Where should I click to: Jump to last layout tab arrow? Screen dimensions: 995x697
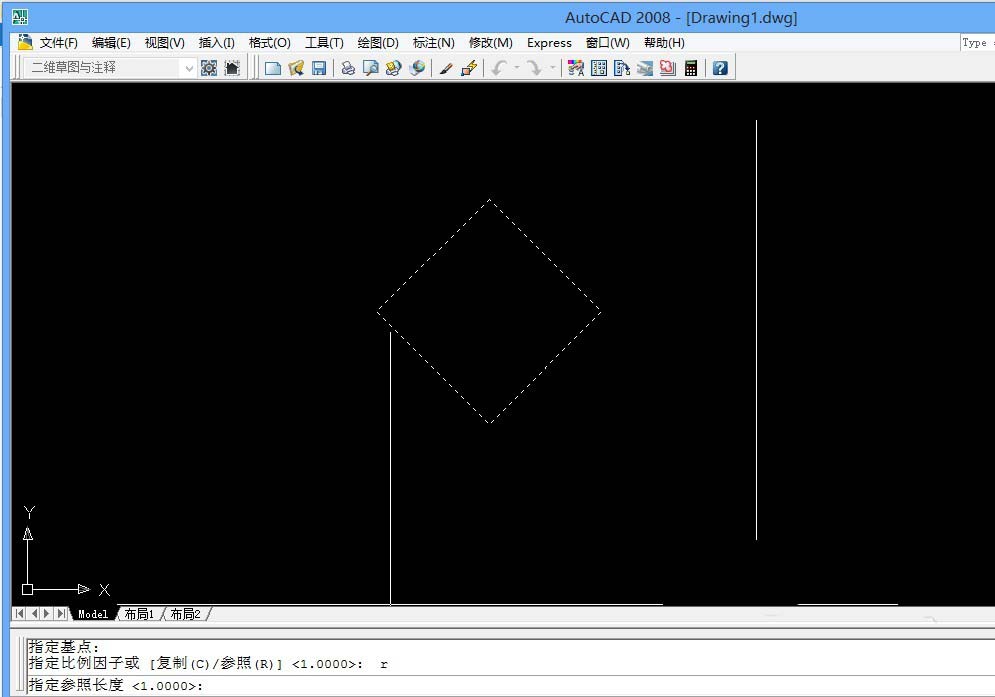pyautogui.click(x=61, y=613)
